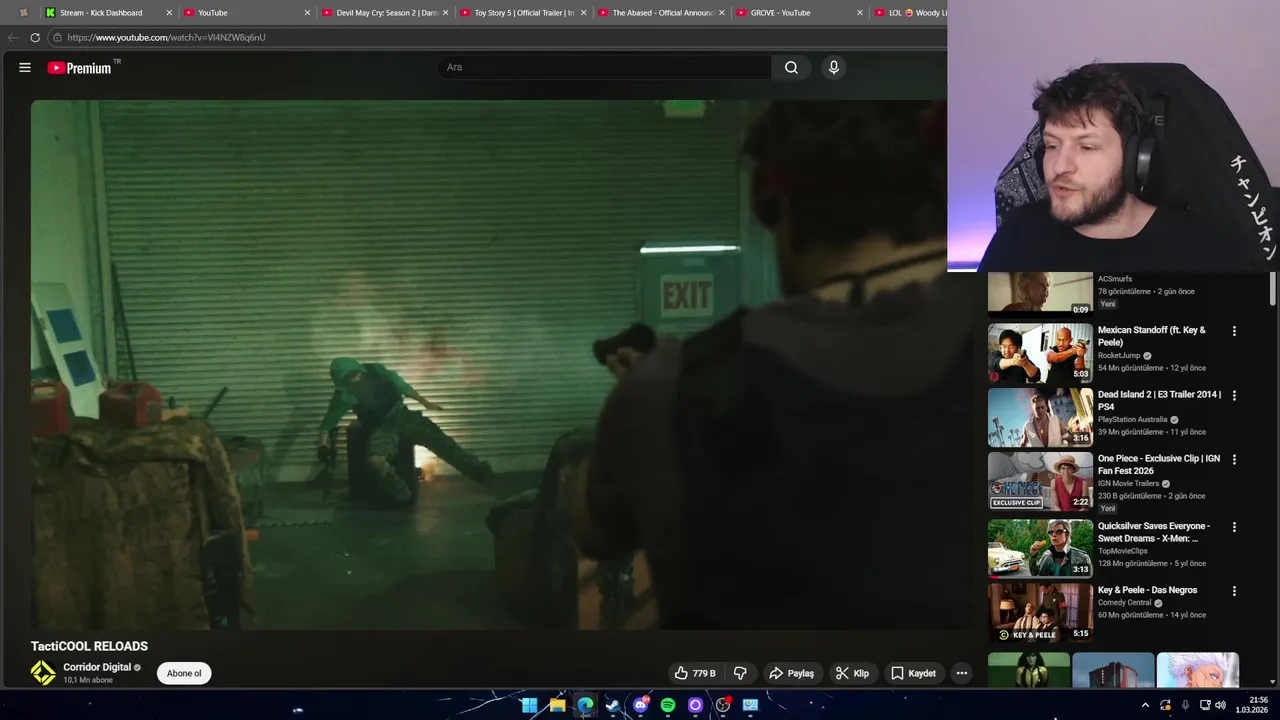This screenshot has height=720, width=1280.
Task: Switch to Stream - Kick Dashboard tab
Action: point(101,13)
